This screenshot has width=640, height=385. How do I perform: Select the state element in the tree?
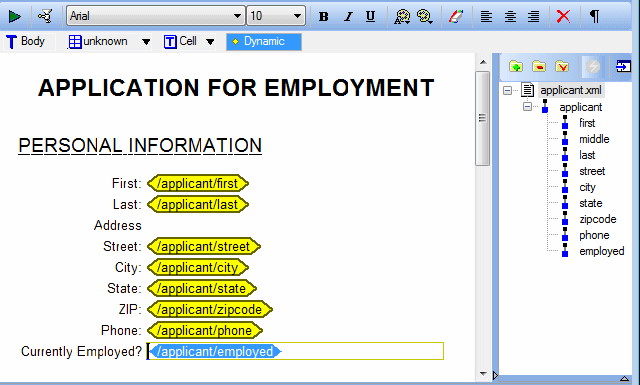pyautogui.click(x=591, y=203)
